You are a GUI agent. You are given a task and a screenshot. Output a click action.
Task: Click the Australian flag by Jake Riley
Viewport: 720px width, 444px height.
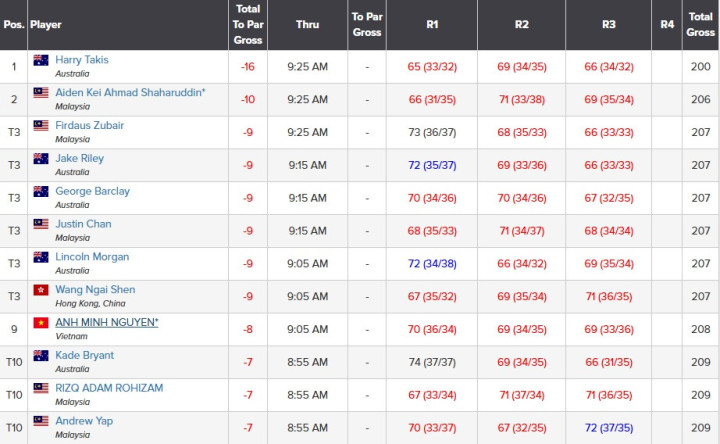pos(41,158)
